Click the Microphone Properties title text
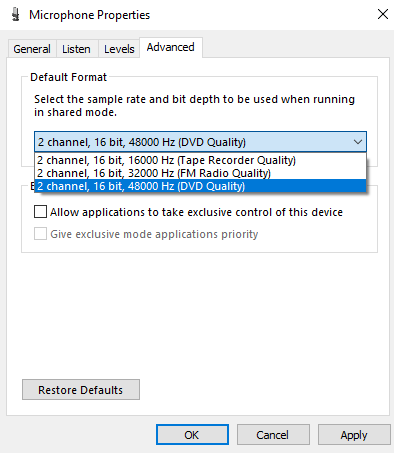This screenshot has width=394, height=453. (89, 15)
